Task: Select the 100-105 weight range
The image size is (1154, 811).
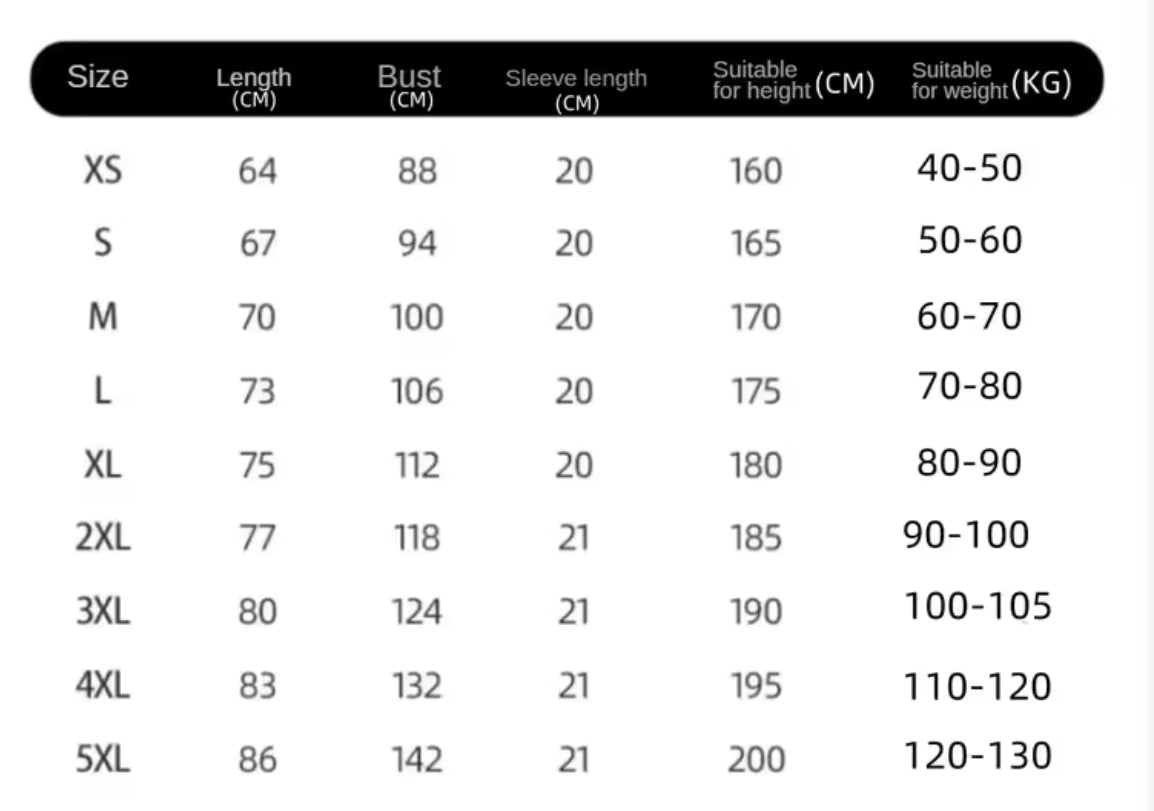Action: point(978,606)
